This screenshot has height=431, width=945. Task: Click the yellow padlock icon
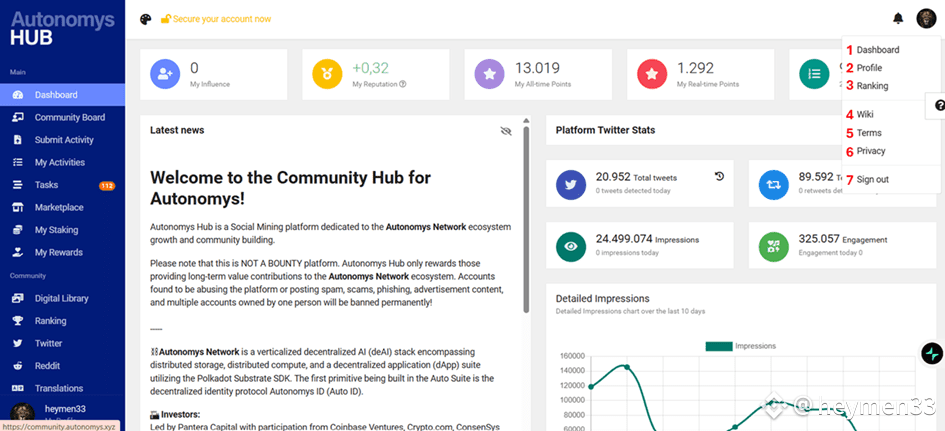click(166, 19)
